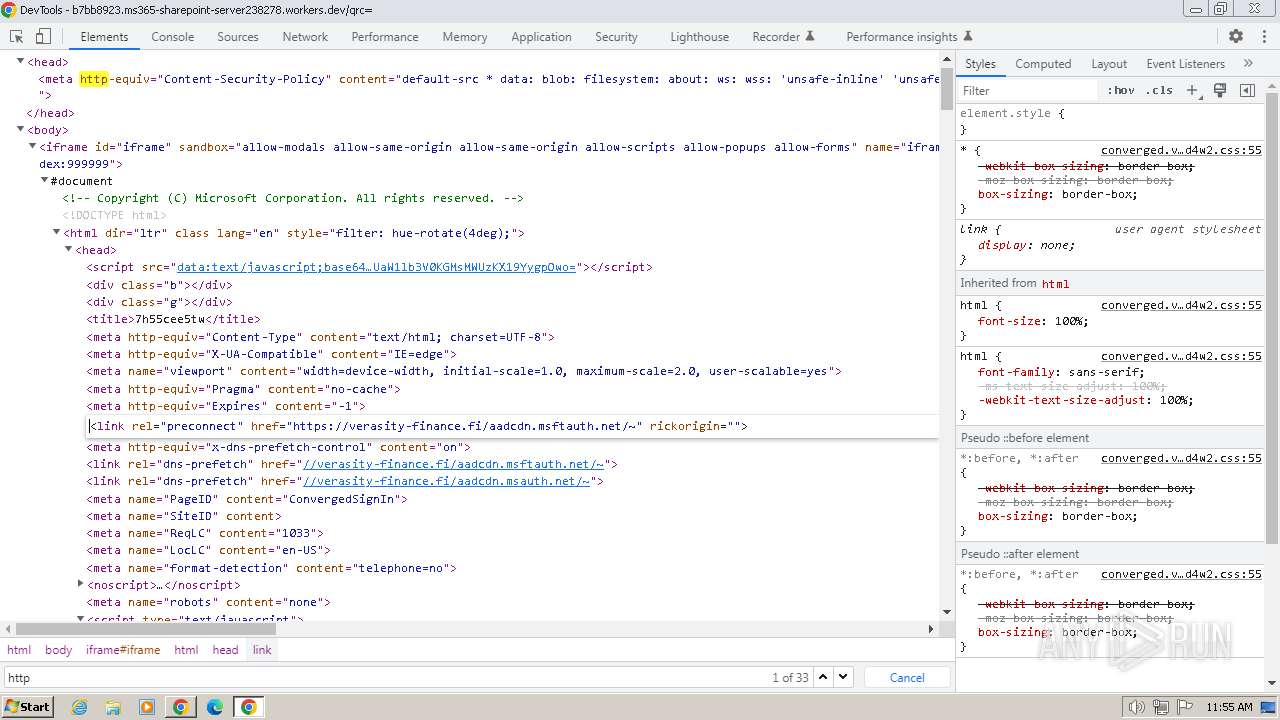Open the data:text/javascript base64 script link
This screenshot has width=1280, height=720.
(x=376, y=267)
